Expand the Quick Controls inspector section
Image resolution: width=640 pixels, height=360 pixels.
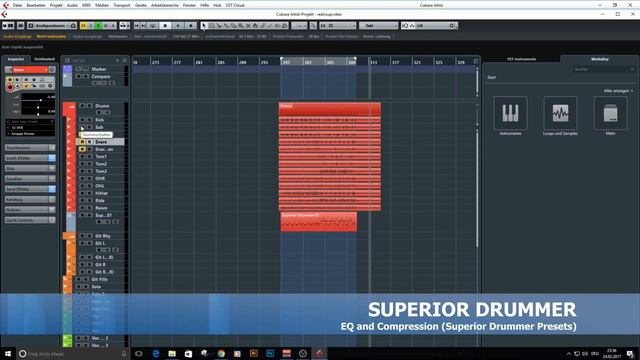pyautogui.click(x=30, y=220)
